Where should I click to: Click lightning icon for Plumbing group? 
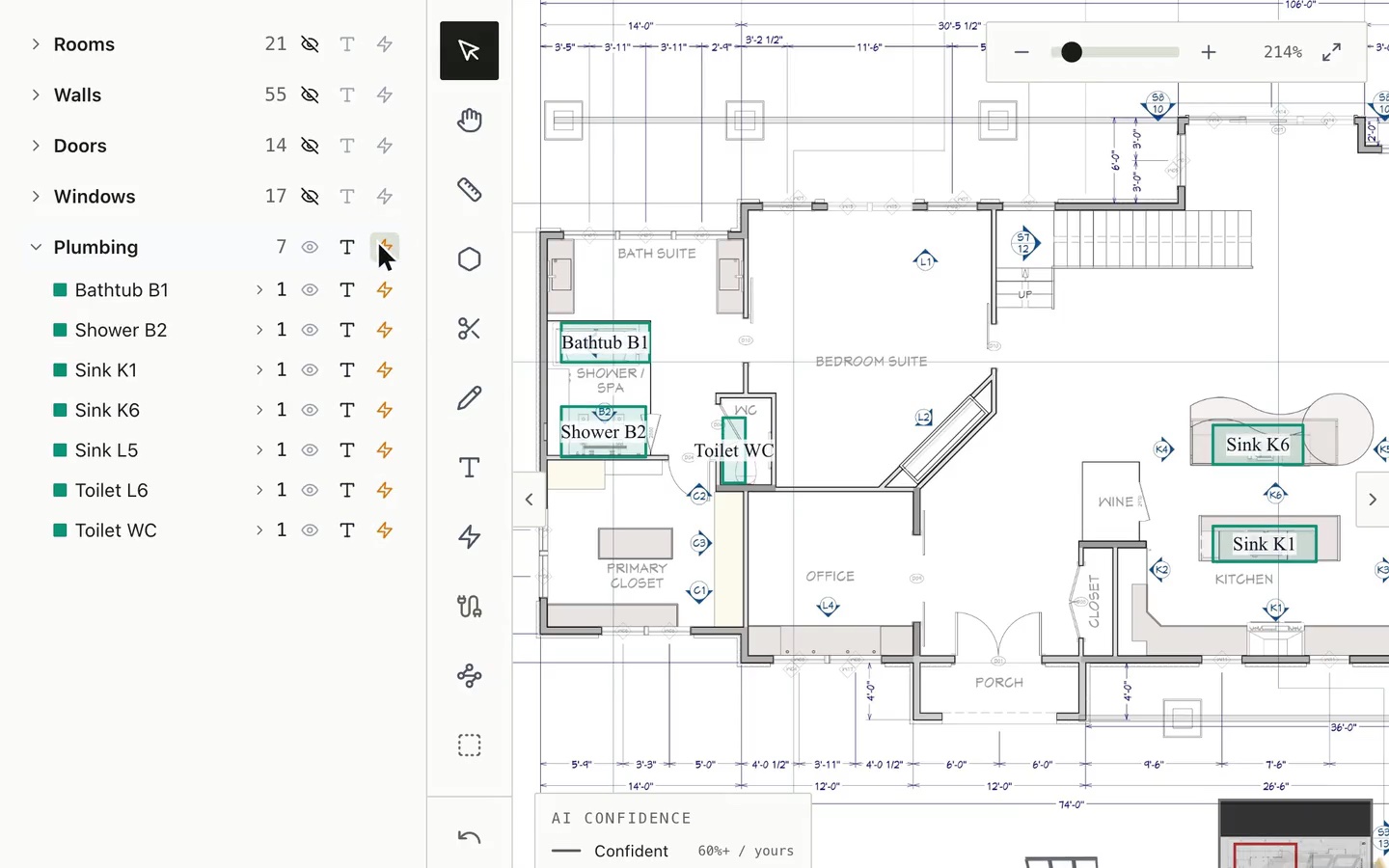click(x=385, y=247)
